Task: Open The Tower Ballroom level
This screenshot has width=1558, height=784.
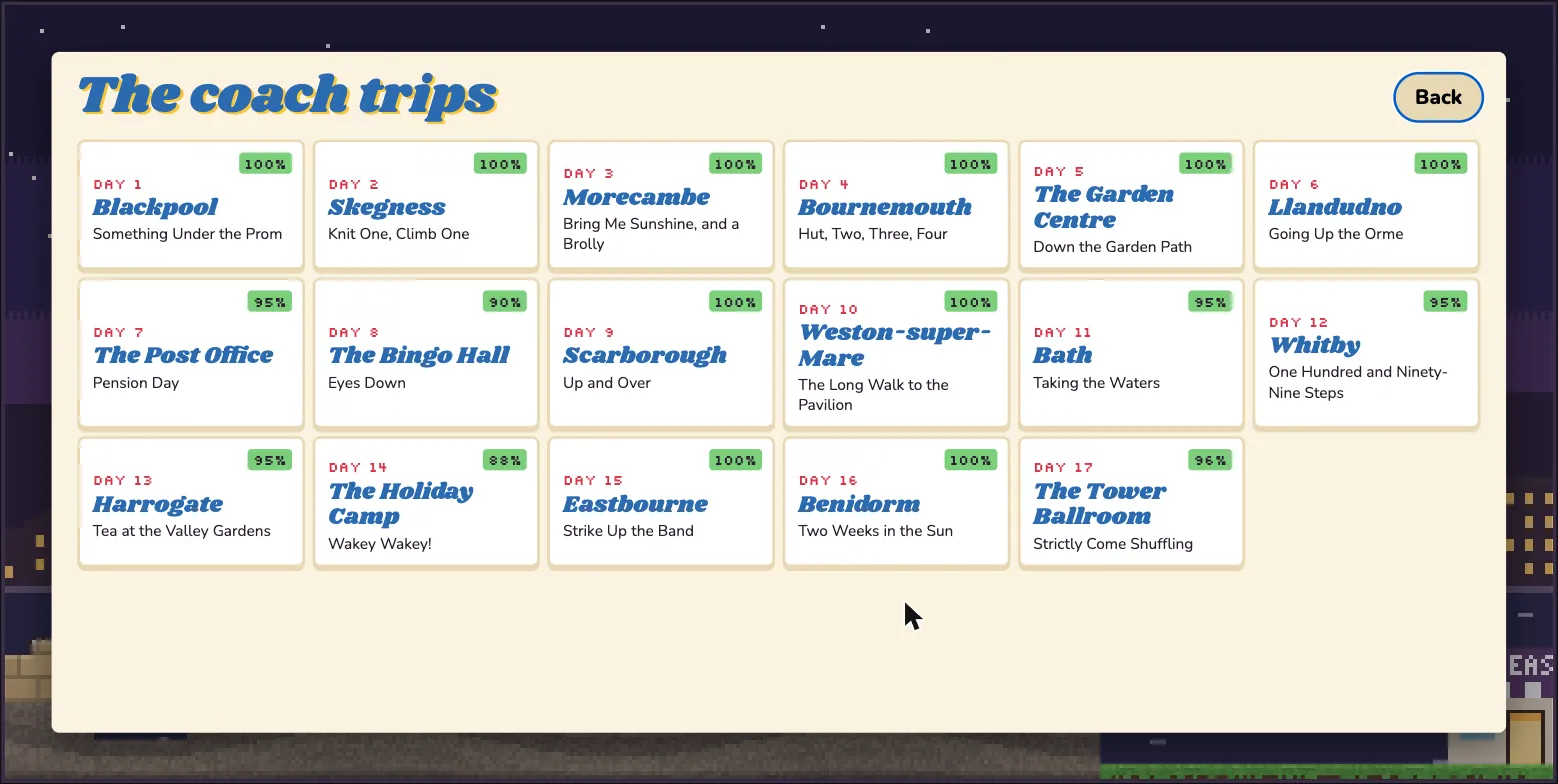Action: pos(1131,502)
